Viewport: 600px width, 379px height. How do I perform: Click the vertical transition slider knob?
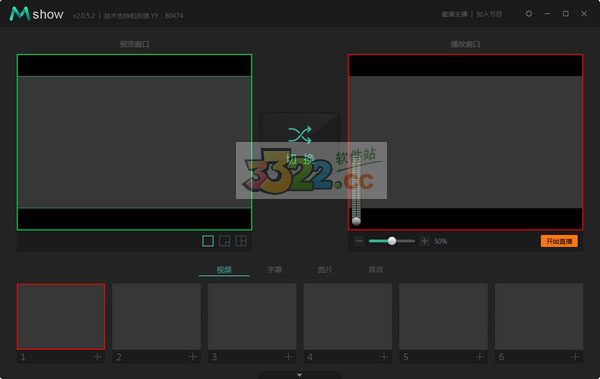[x=356, y=221]
